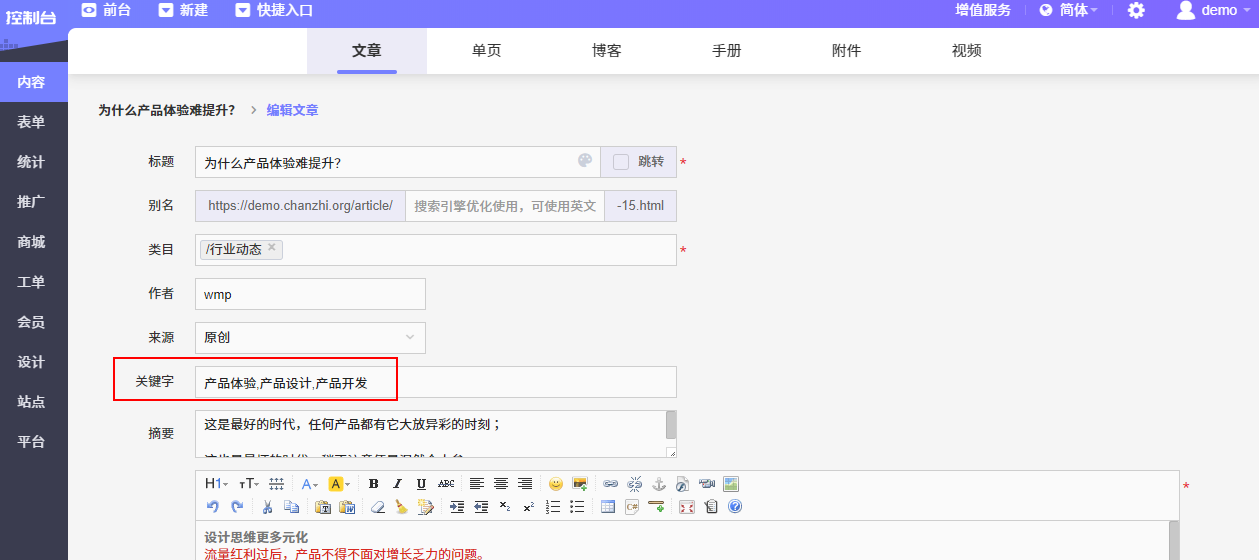Image resolution: width=1259 pixels, height=560 pixels.
Task: Open the 简体 language dropdown
Action: pyautogui.click(x=1068, y=11)
